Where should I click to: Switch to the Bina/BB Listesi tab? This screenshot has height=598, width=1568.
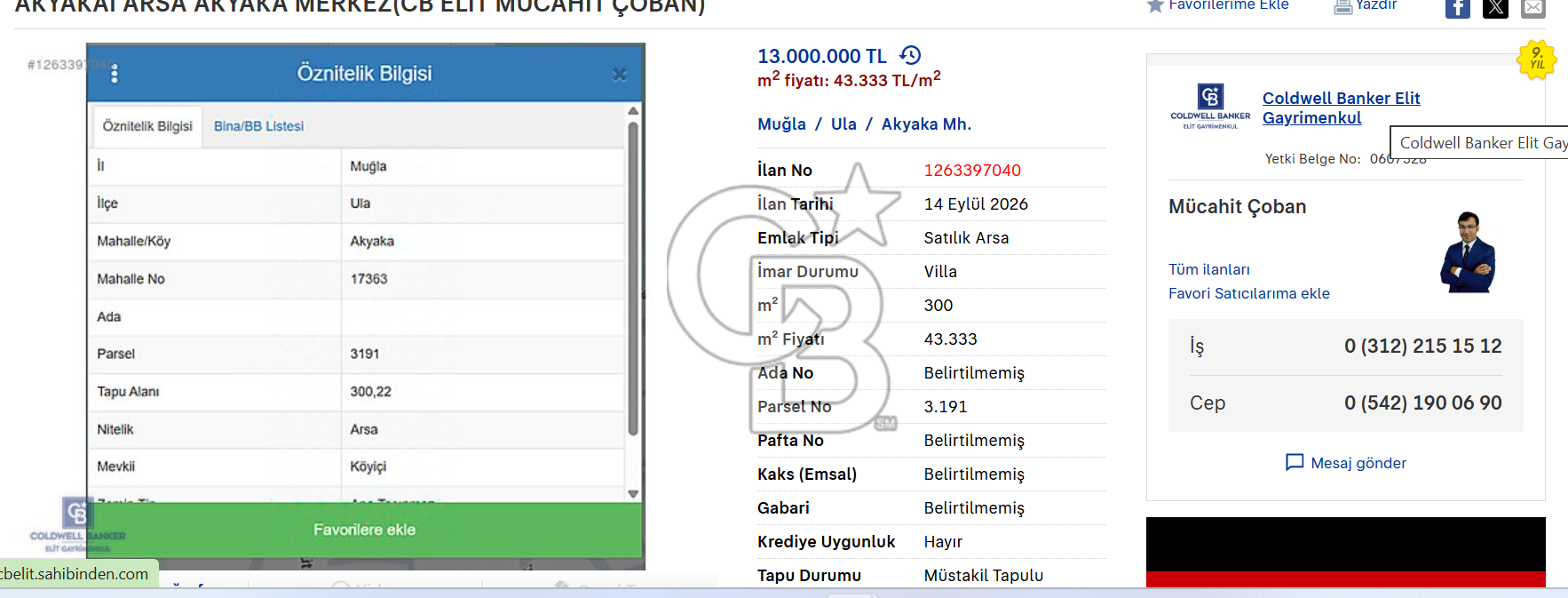tap(258, 126)
